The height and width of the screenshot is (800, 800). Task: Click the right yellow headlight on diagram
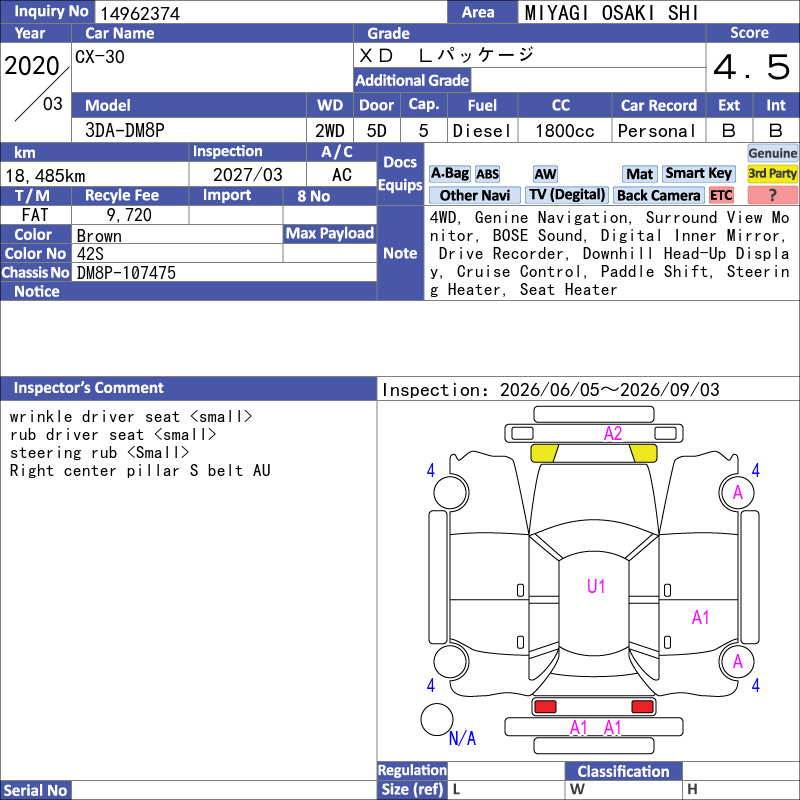643,453
